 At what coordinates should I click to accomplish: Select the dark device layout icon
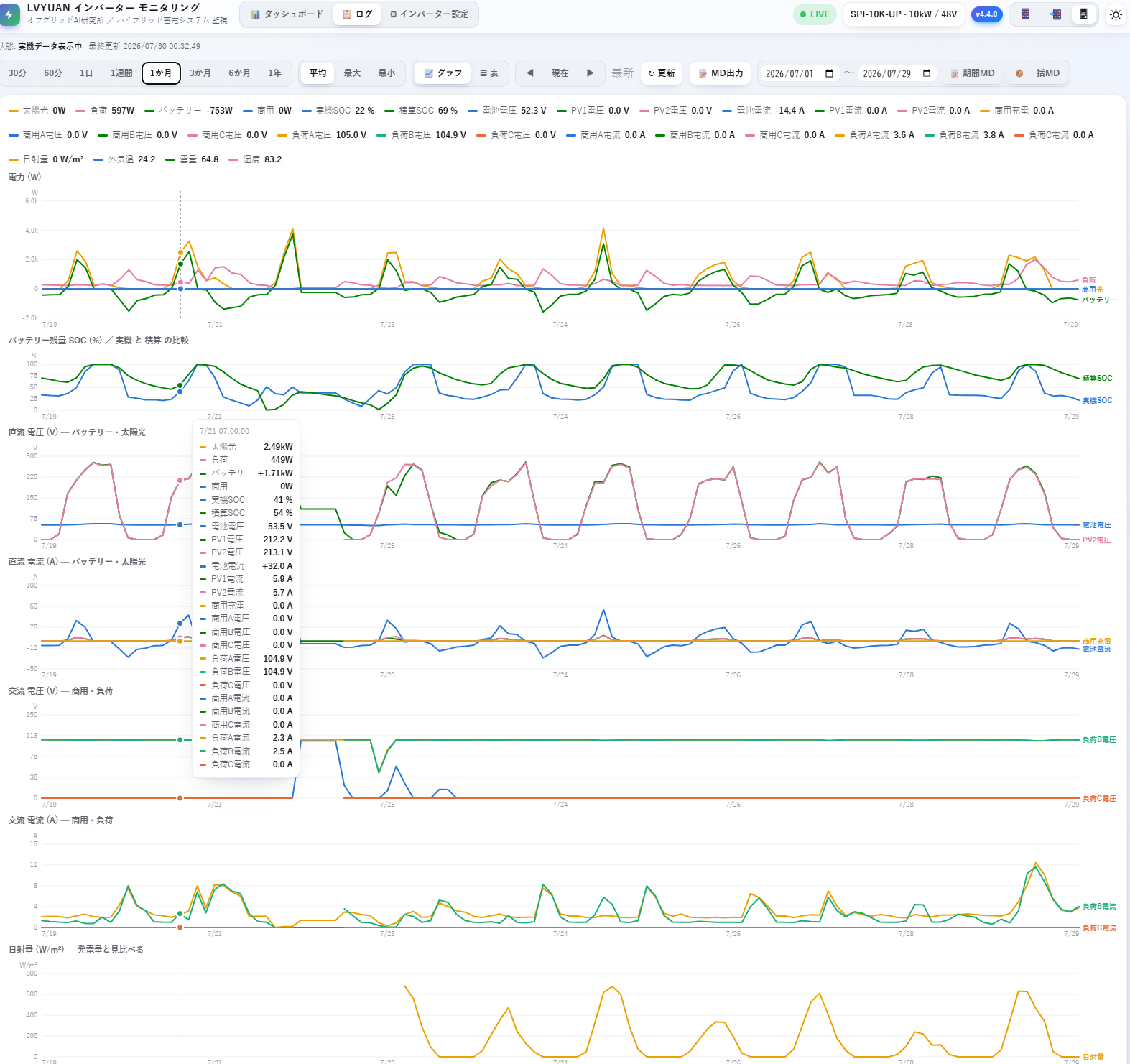[x=1083, y=14]
